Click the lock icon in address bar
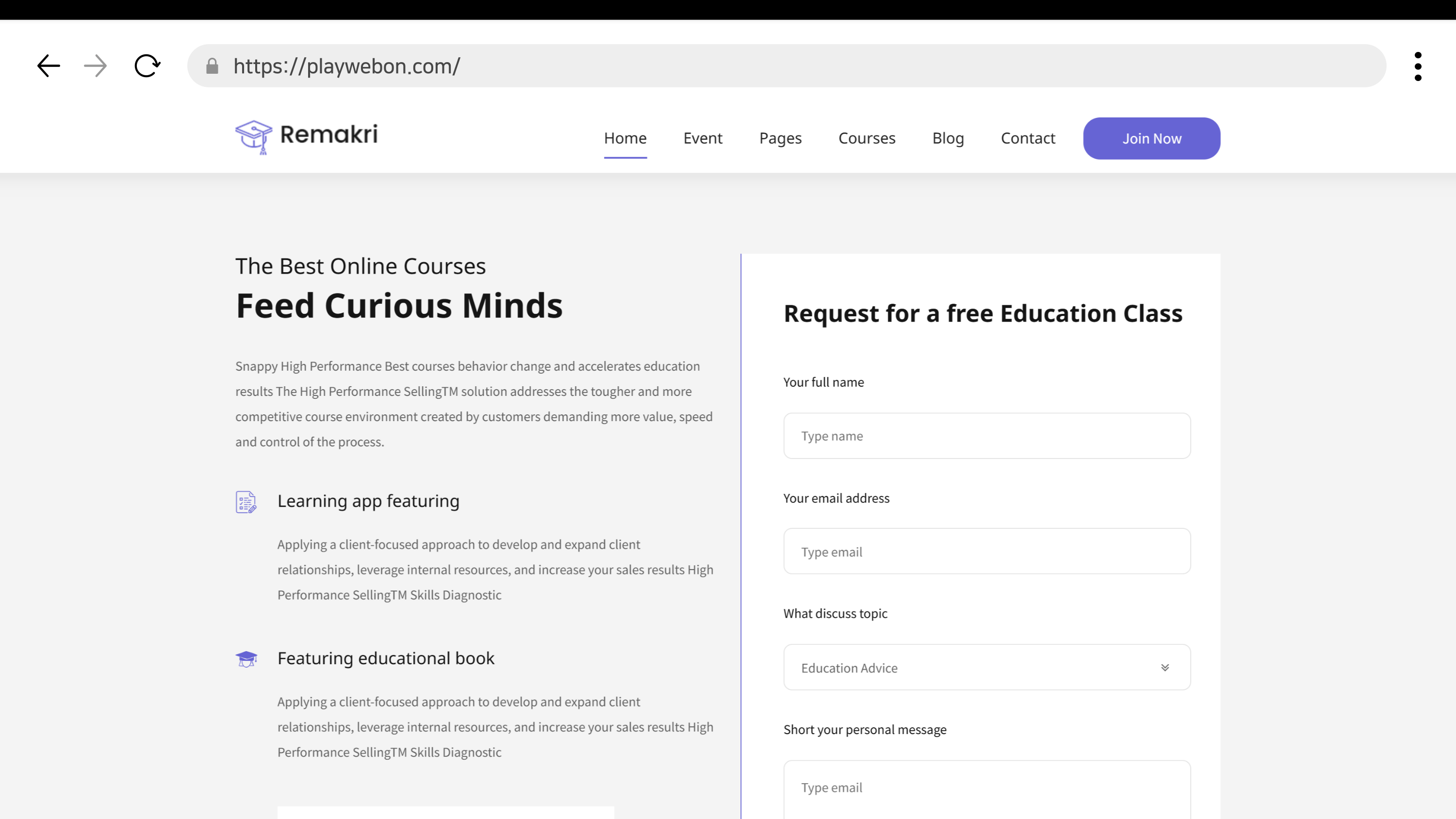The image size is (1456, 819). click(212, 66)
